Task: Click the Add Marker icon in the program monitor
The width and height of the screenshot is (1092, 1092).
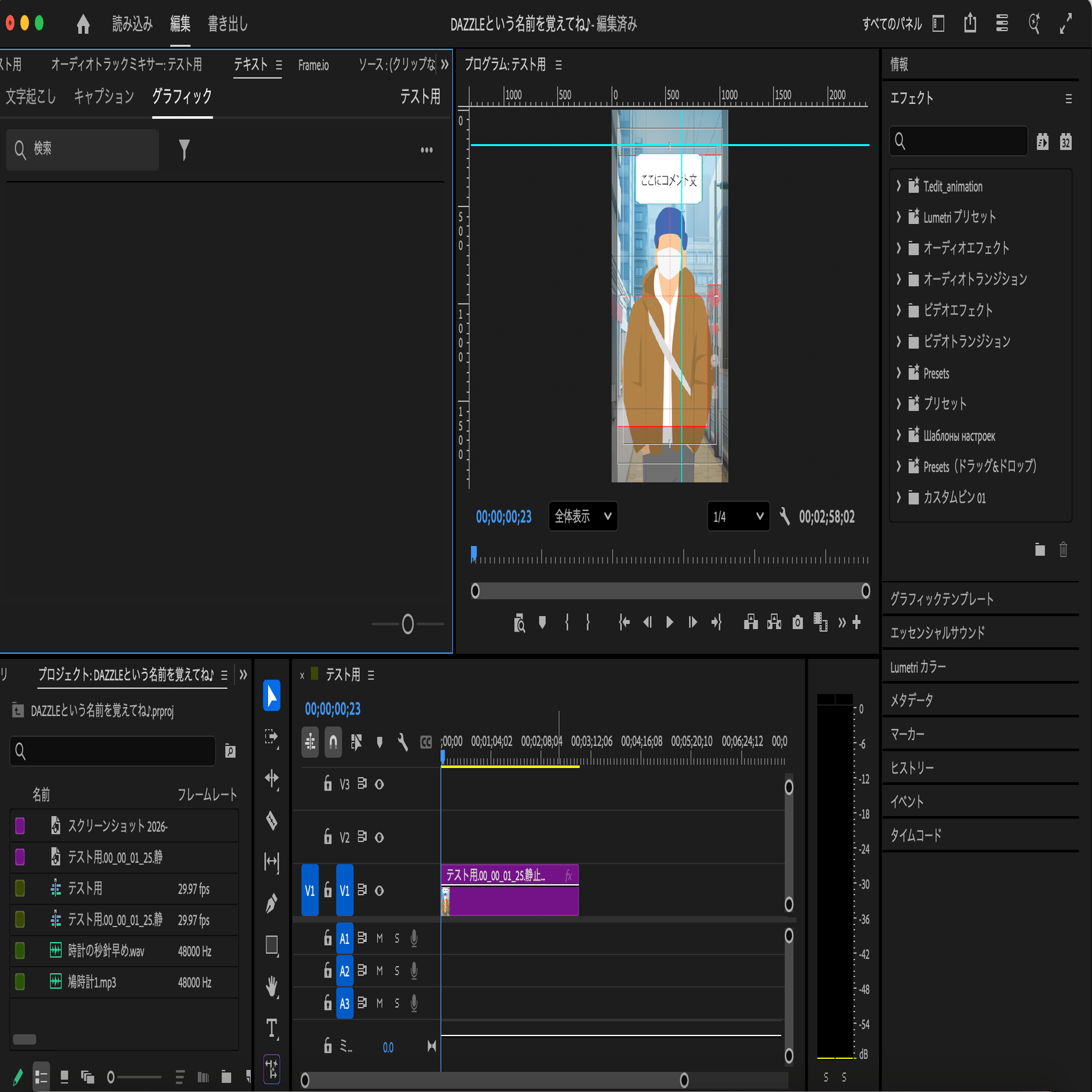Action: pos(542,622)
